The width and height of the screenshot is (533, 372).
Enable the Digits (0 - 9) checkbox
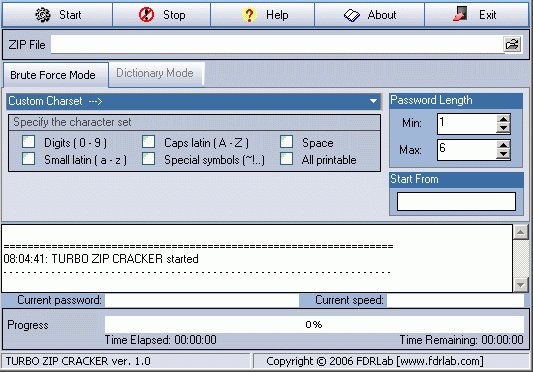coord(29,142)
